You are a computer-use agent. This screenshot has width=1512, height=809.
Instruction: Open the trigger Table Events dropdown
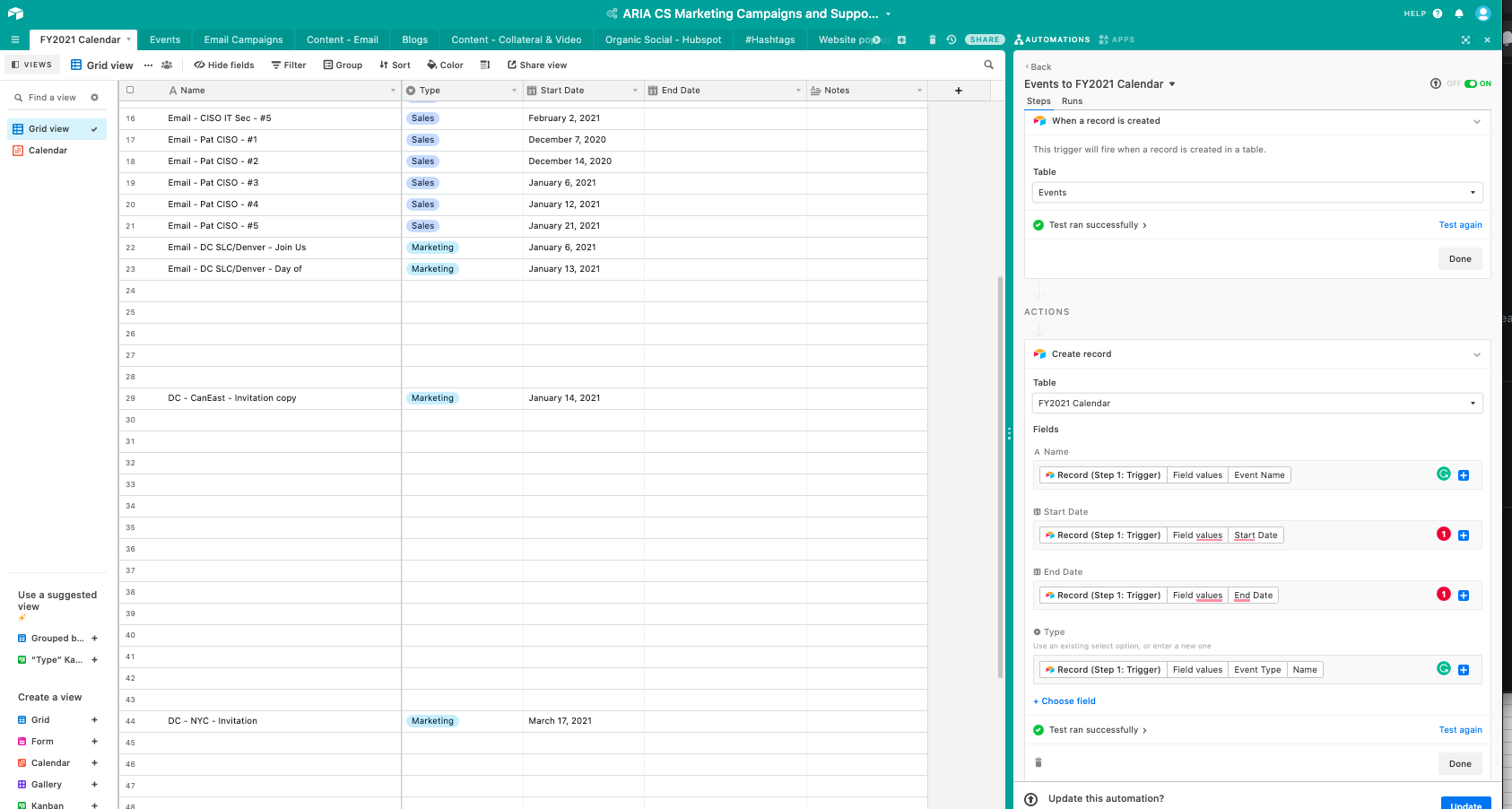click(1257, 193)
